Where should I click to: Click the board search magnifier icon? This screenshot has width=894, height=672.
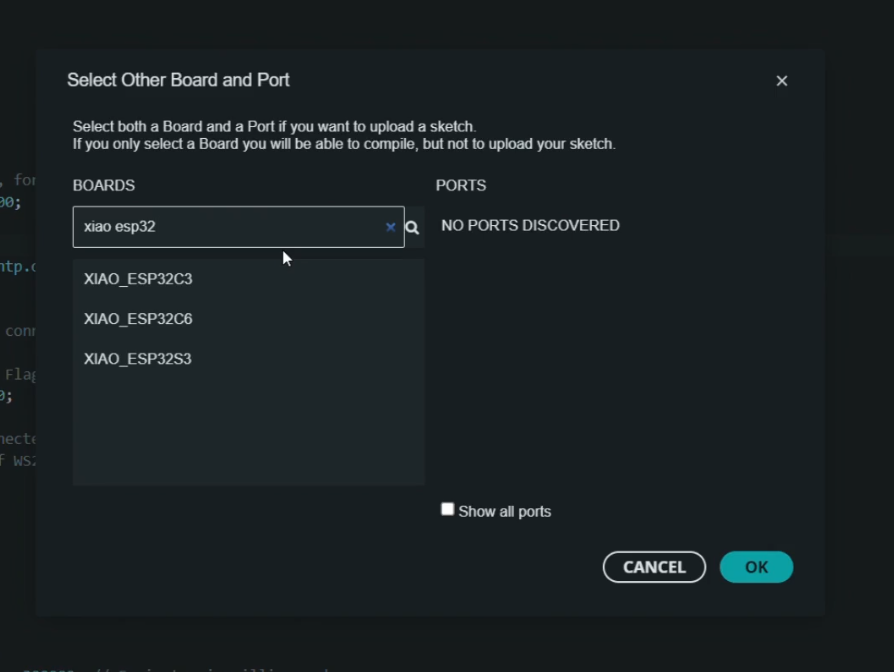pos(412,228)
